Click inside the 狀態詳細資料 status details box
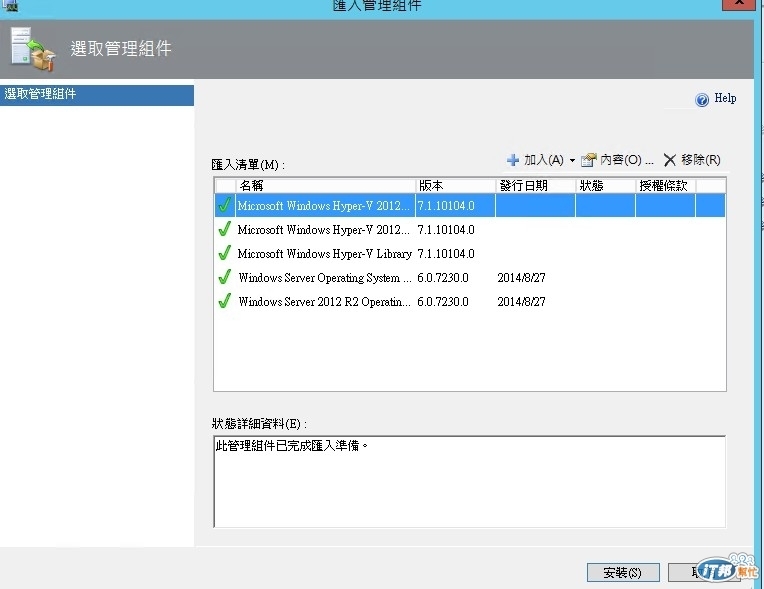This screenshot has width=764, height=589. coord(470,482)
